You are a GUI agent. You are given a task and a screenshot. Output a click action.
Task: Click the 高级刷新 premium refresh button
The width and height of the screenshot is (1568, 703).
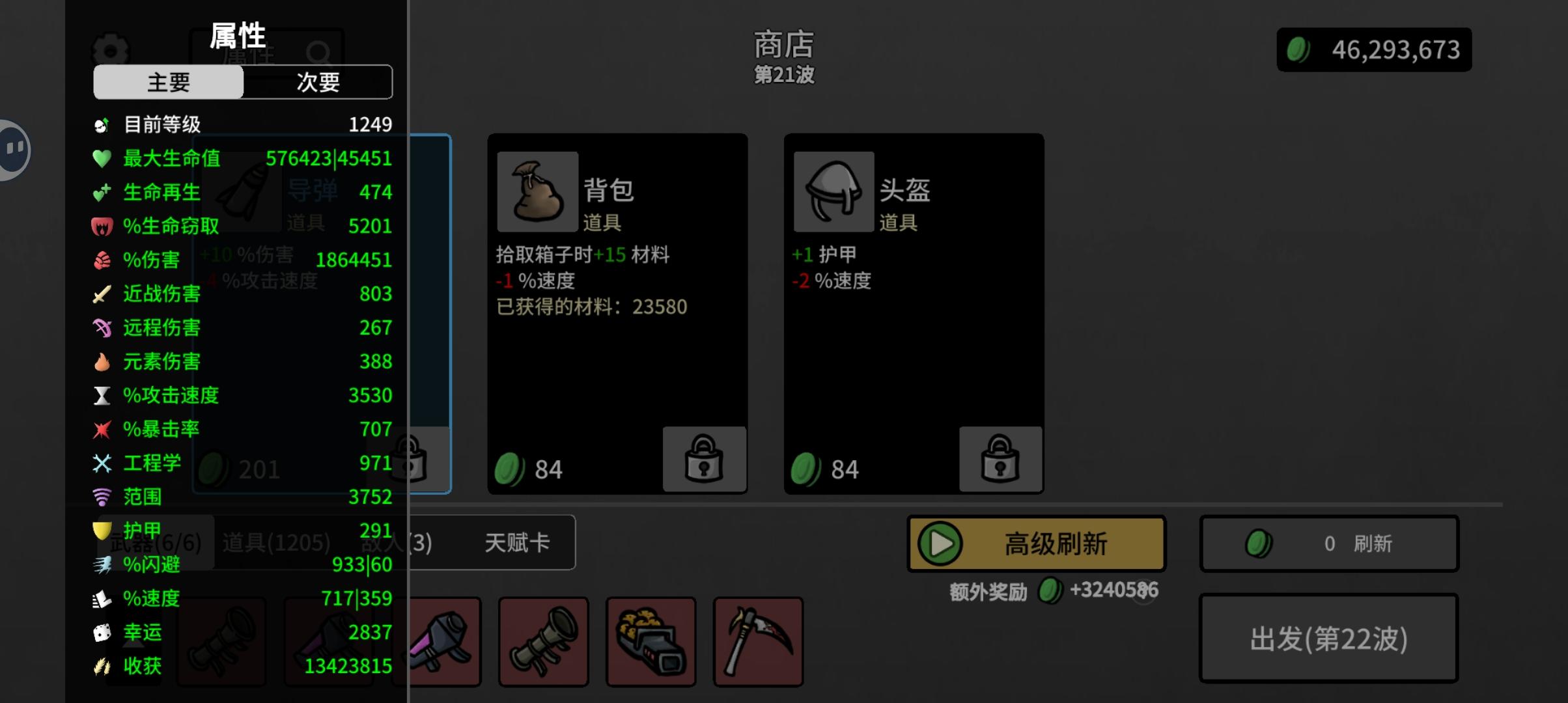tap(1036, 544)
